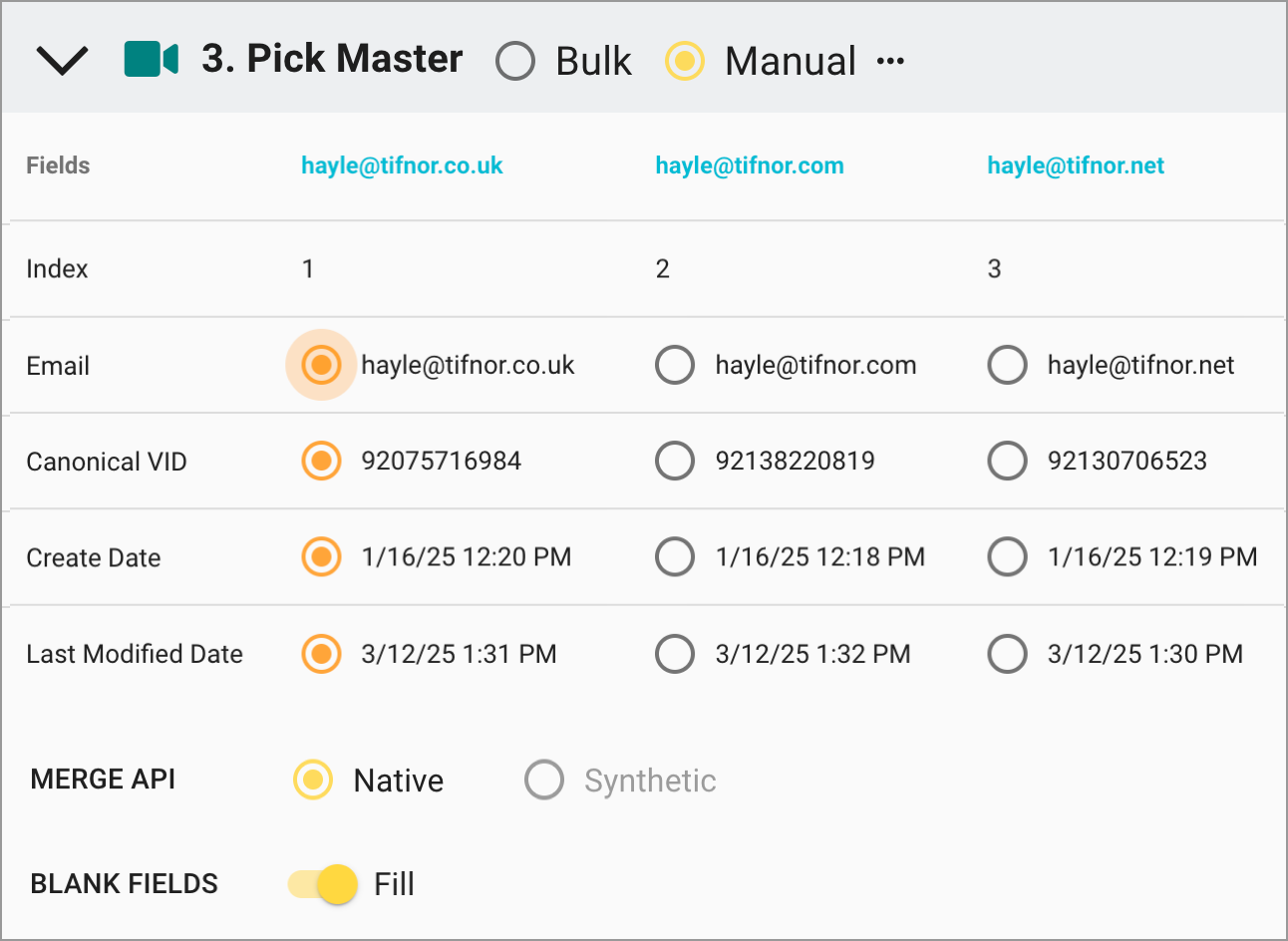1288x941 pixels.
Task: Click the '3. Pick Master' heading
Action: pos(332,59)
